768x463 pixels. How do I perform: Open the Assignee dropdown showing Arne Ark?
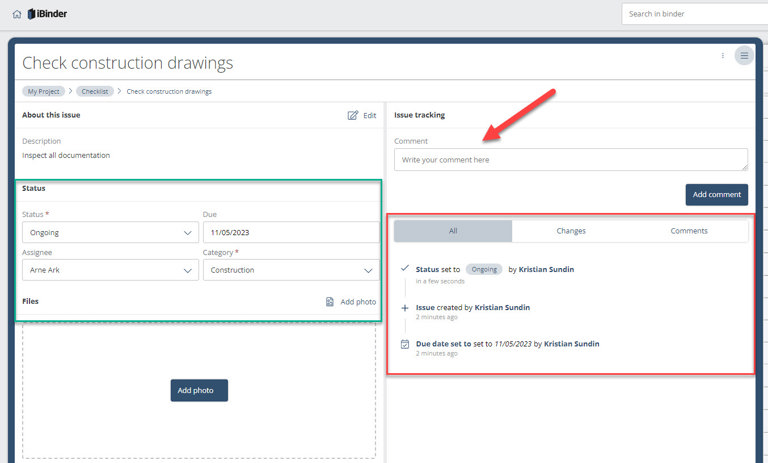pyautogui.click(x=110, y=270)
